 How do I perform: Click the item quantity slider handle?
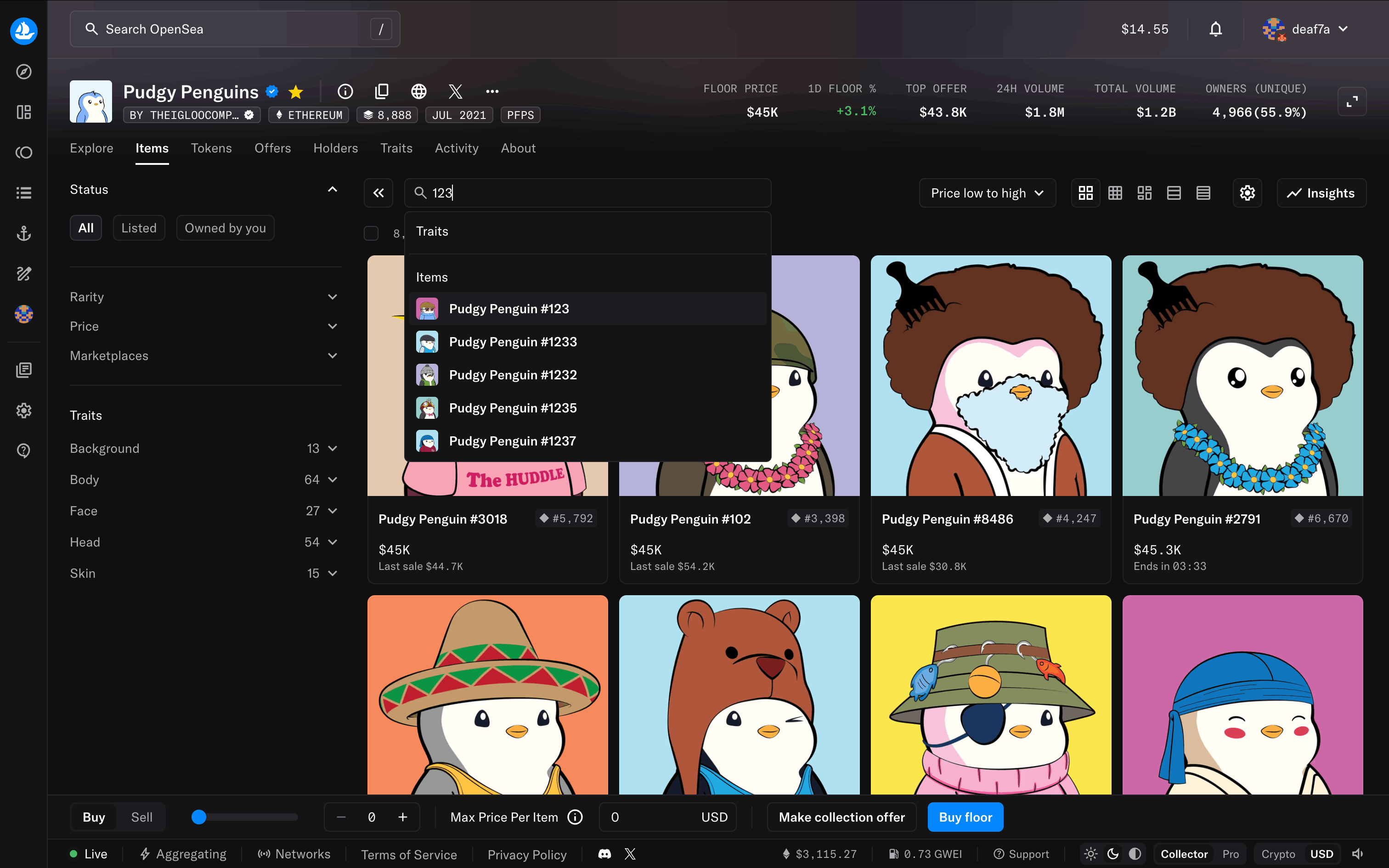click(x=198, y=817)
